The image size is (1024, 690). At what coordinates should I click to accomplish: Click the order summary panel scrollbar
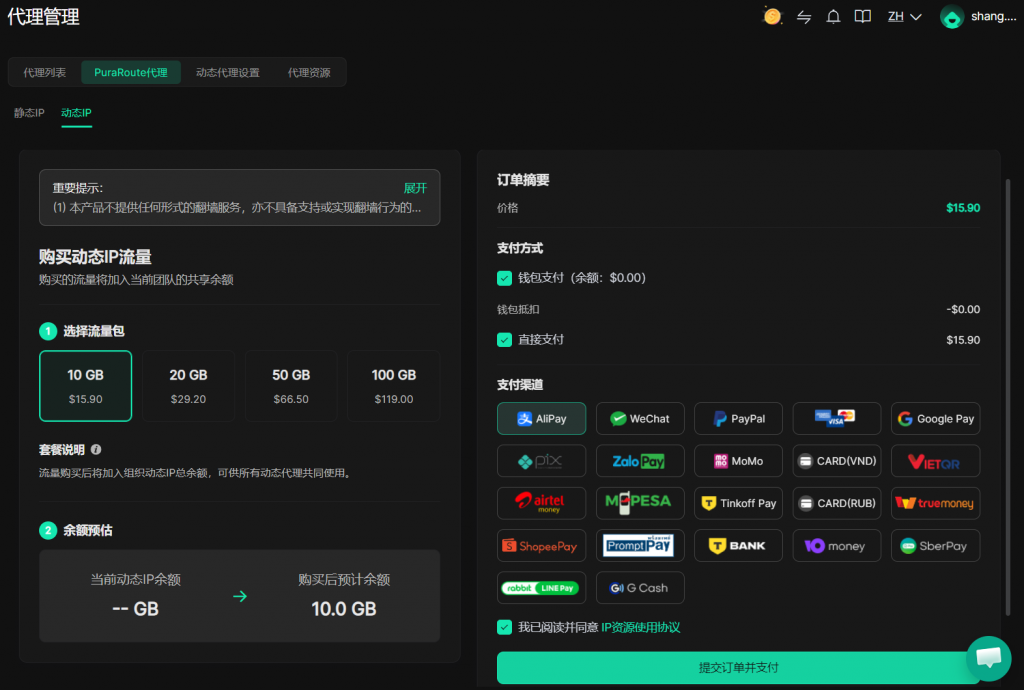tap(1008, 398)
